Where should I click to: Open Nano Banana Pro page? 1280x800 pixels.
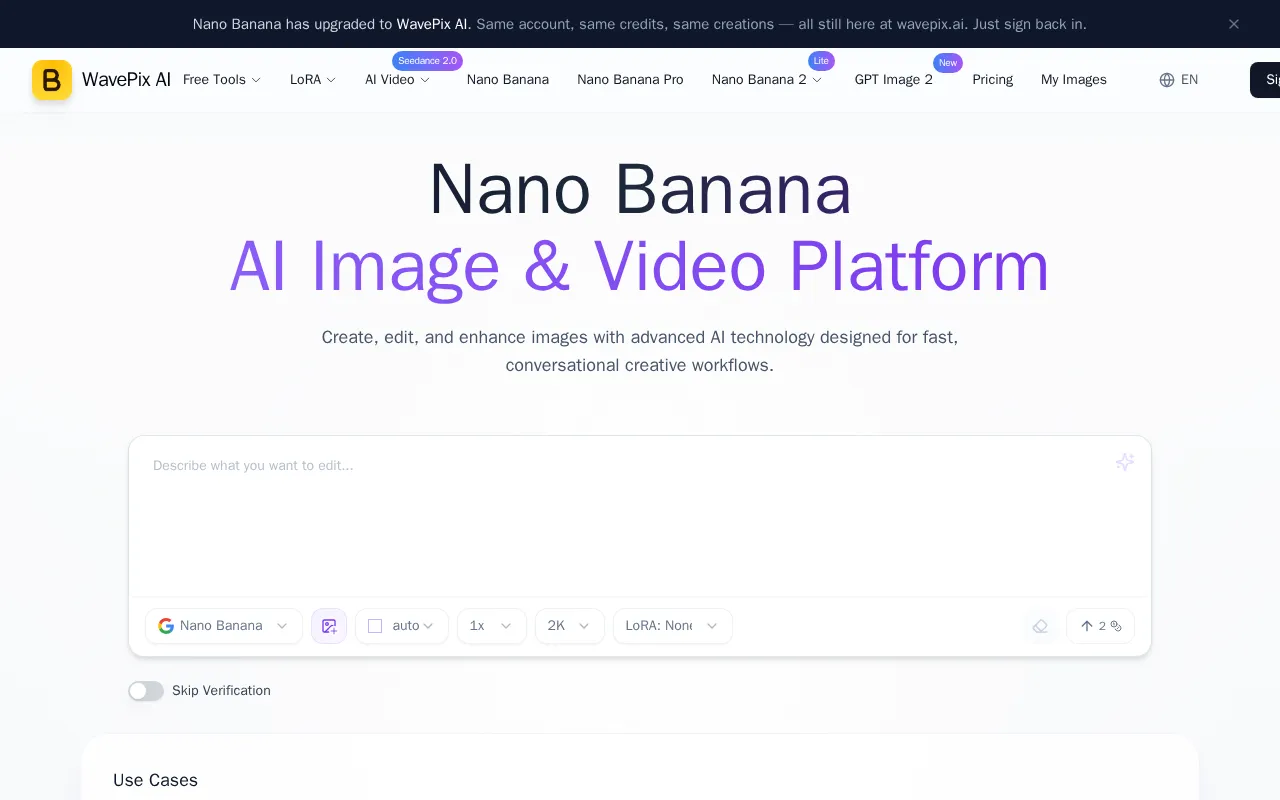pos(630,80)
